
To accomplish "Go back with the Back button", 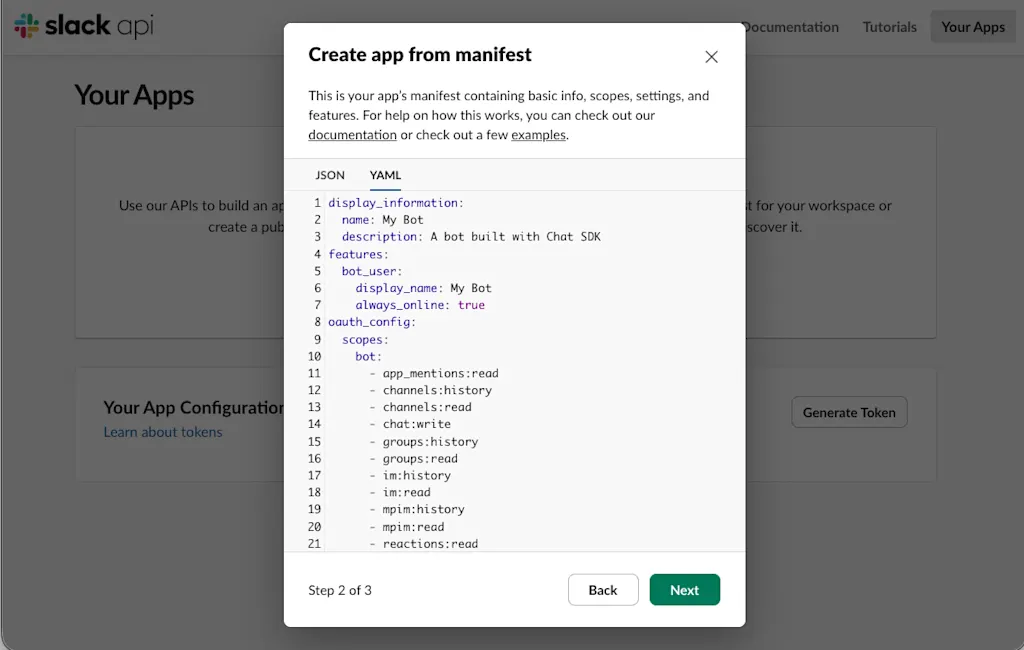I will click(x=603, y=590).
